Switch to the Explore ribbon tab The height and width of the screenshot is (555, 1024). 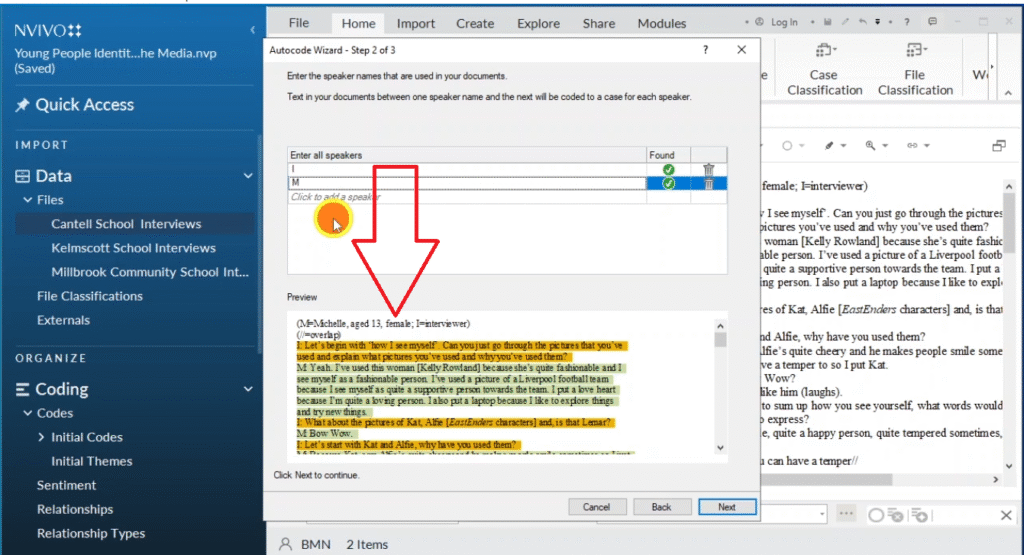pos(538,23)
